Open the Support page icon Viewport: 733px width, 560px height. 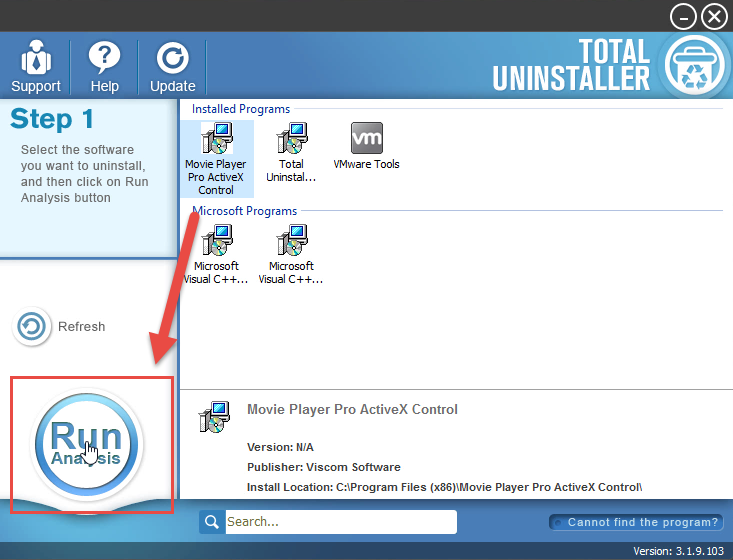point(36,57)
